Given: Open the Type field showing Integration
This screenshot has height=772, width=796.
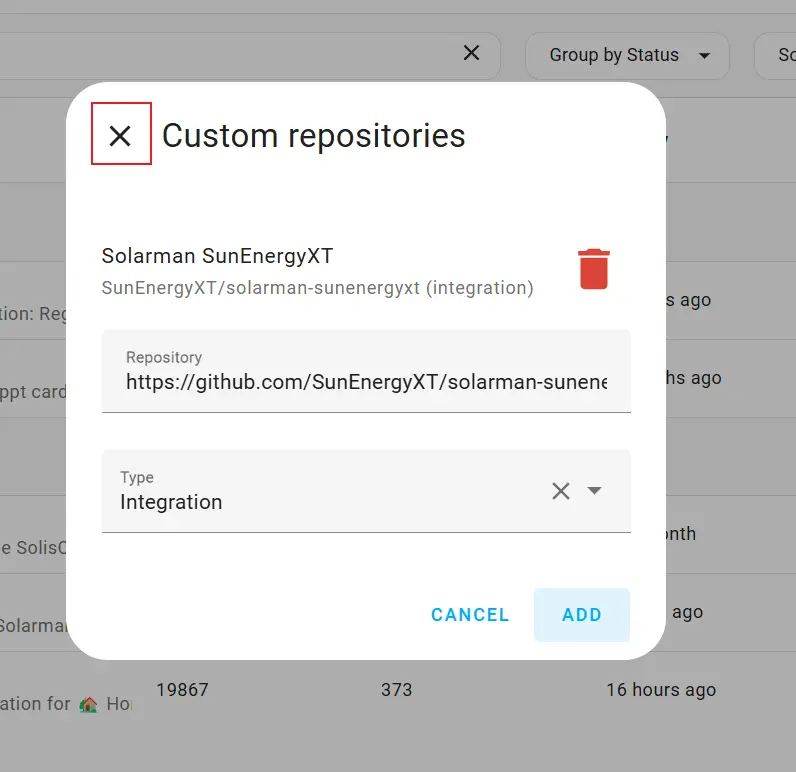Looking at the screenshot, I should coord(320,501).
